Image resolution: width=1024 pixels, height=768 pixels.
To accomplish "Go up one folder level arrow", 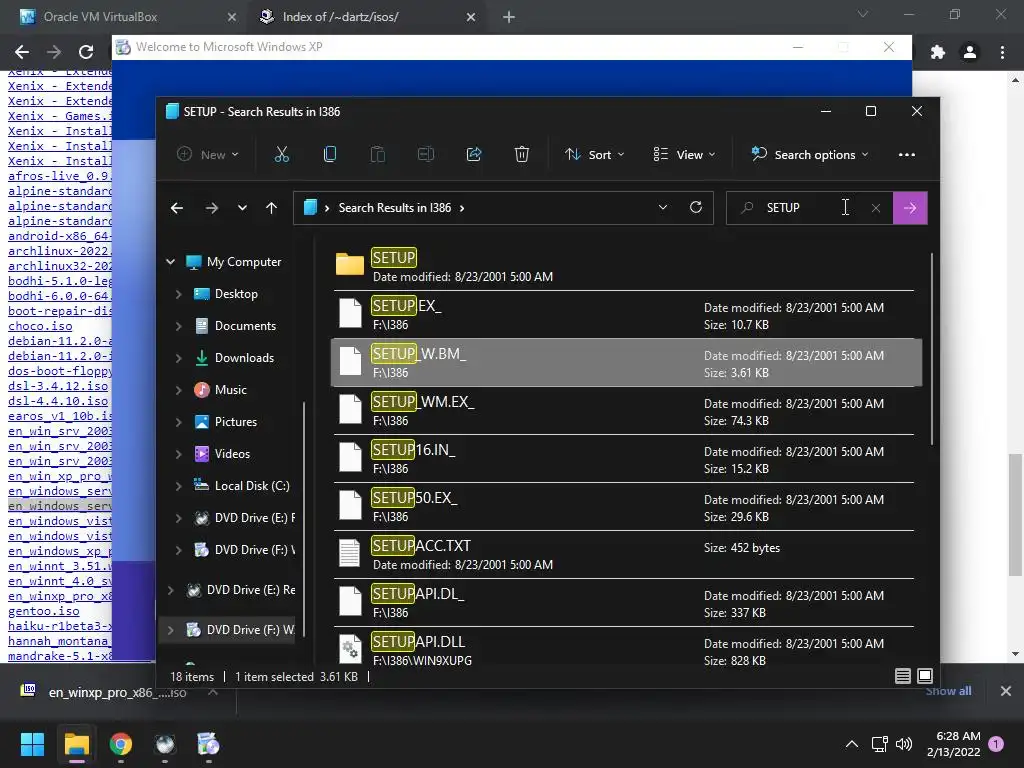I will 272,208.
